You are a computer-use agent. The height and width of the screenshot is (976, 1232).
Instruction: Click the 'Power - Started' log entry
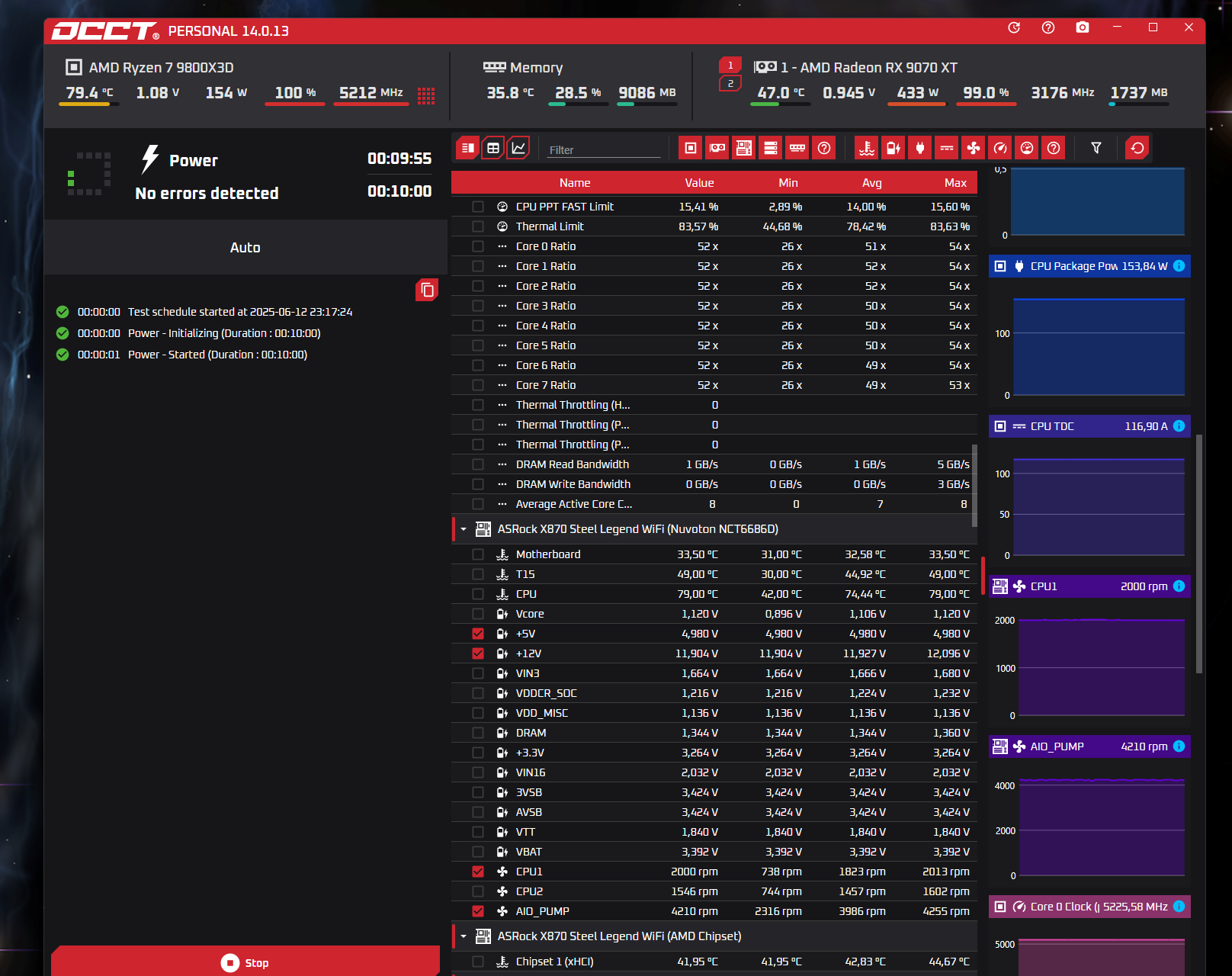(x=217, y=355)
